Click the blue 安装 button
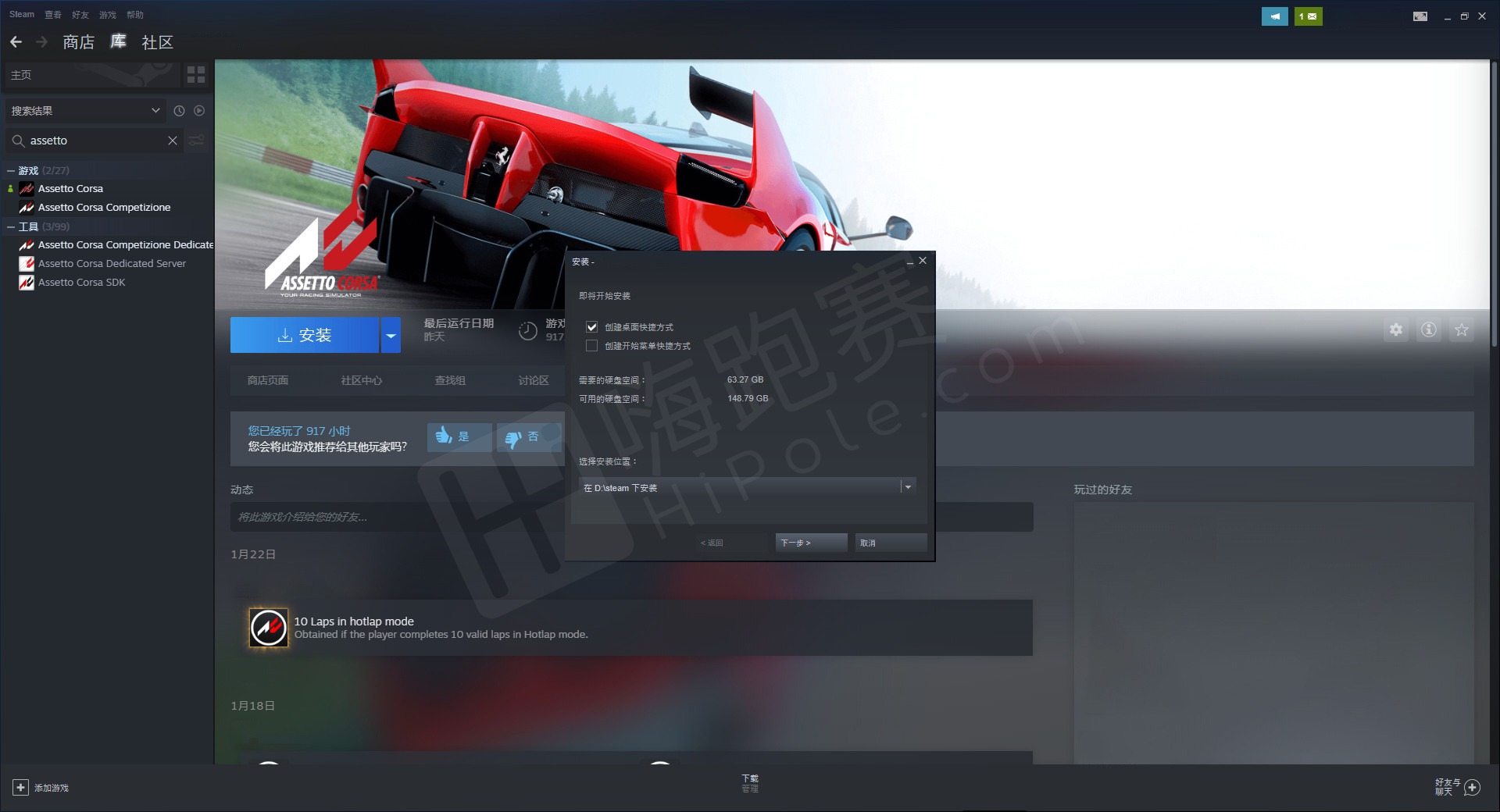Screen dimensions: 1500x812 click(x=305, y=335)
